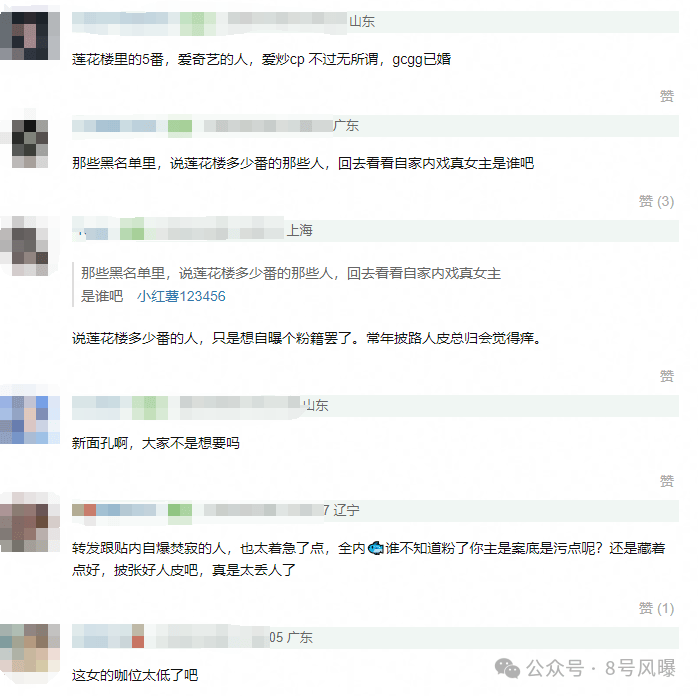Open the blue avatar of 新面孔 commenter
The width and height of the screenshot is (698, 696).
click(30, 420)
